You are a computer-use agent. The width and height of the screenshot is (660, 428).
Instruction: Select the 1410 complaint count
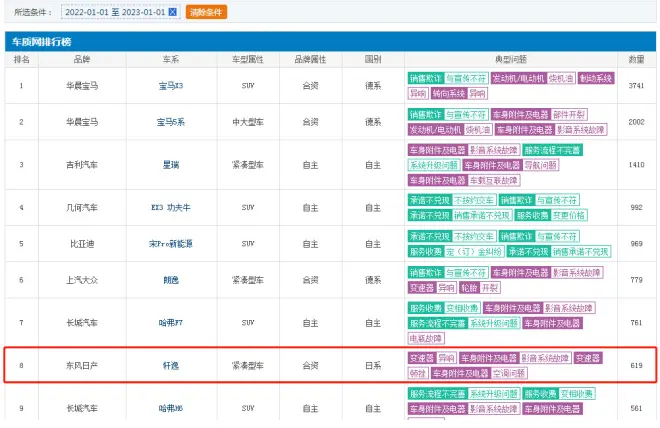click(636, 165)
